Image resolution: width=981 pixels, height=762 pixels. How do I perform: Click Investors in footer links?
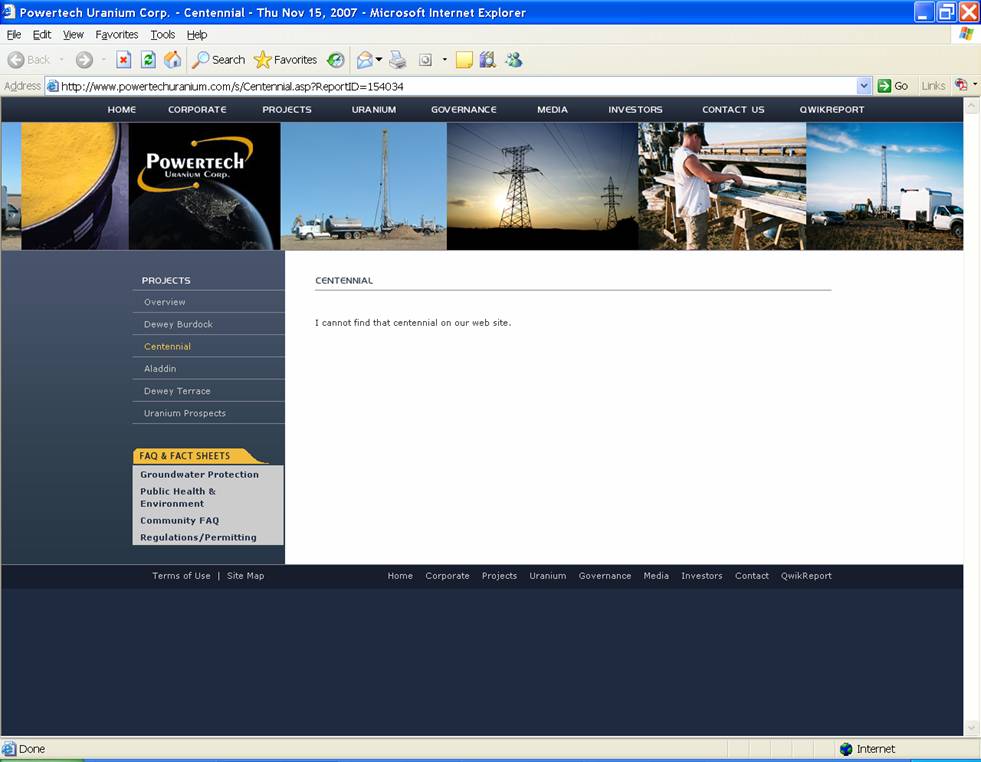tap(701, 576)
